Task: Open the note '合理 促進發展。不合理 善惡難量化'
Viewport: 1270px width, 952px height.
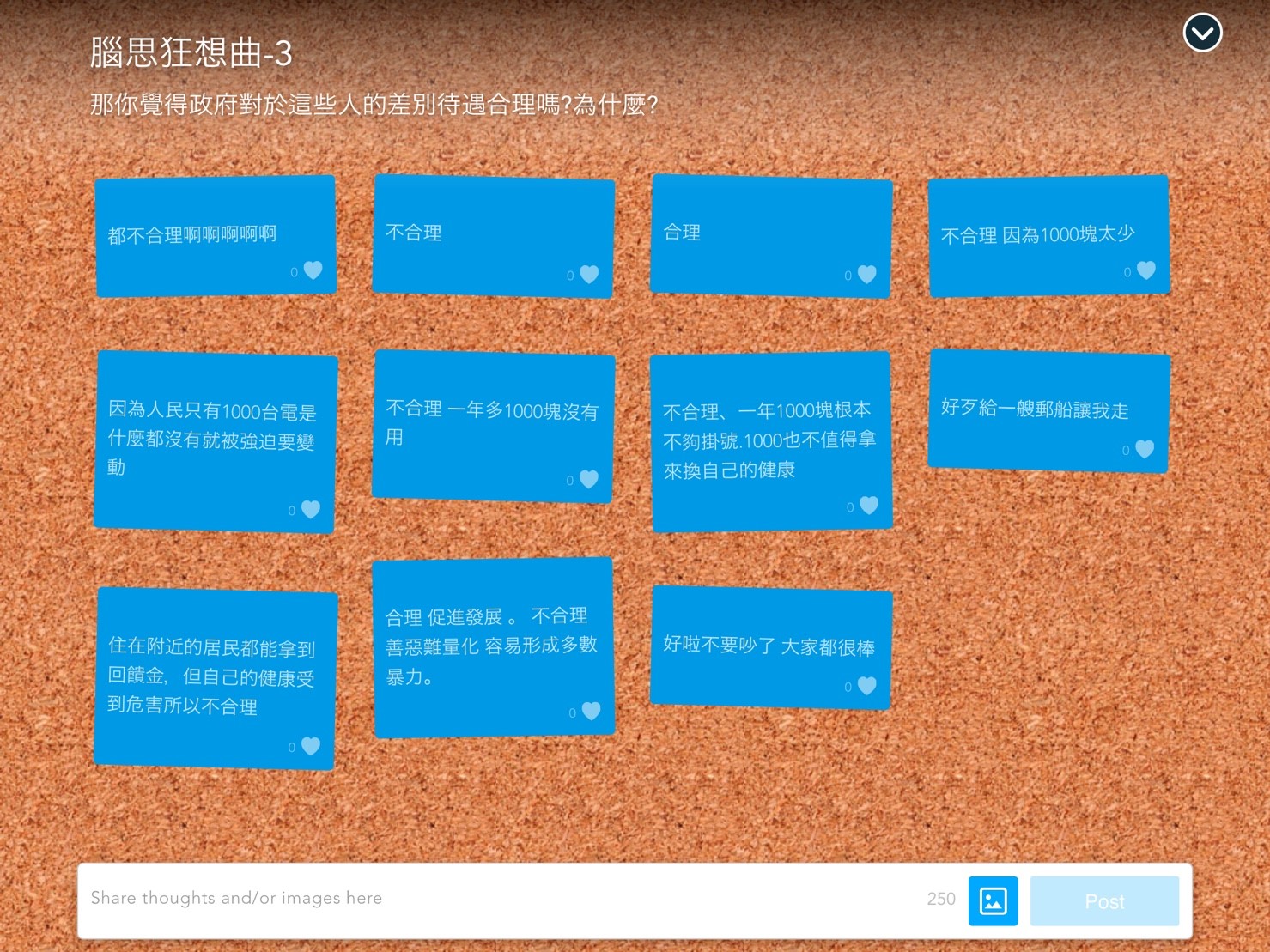Action: pos(490,646)
